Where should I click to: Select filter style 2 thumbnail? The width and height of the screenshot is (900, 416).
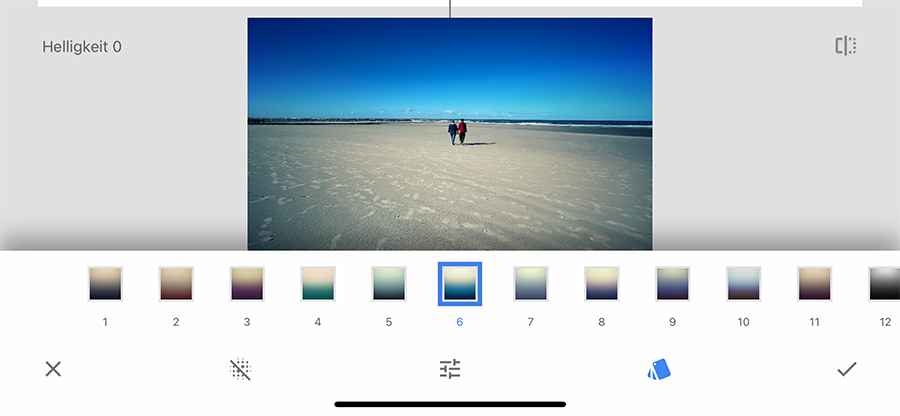(x=176, y=284)
